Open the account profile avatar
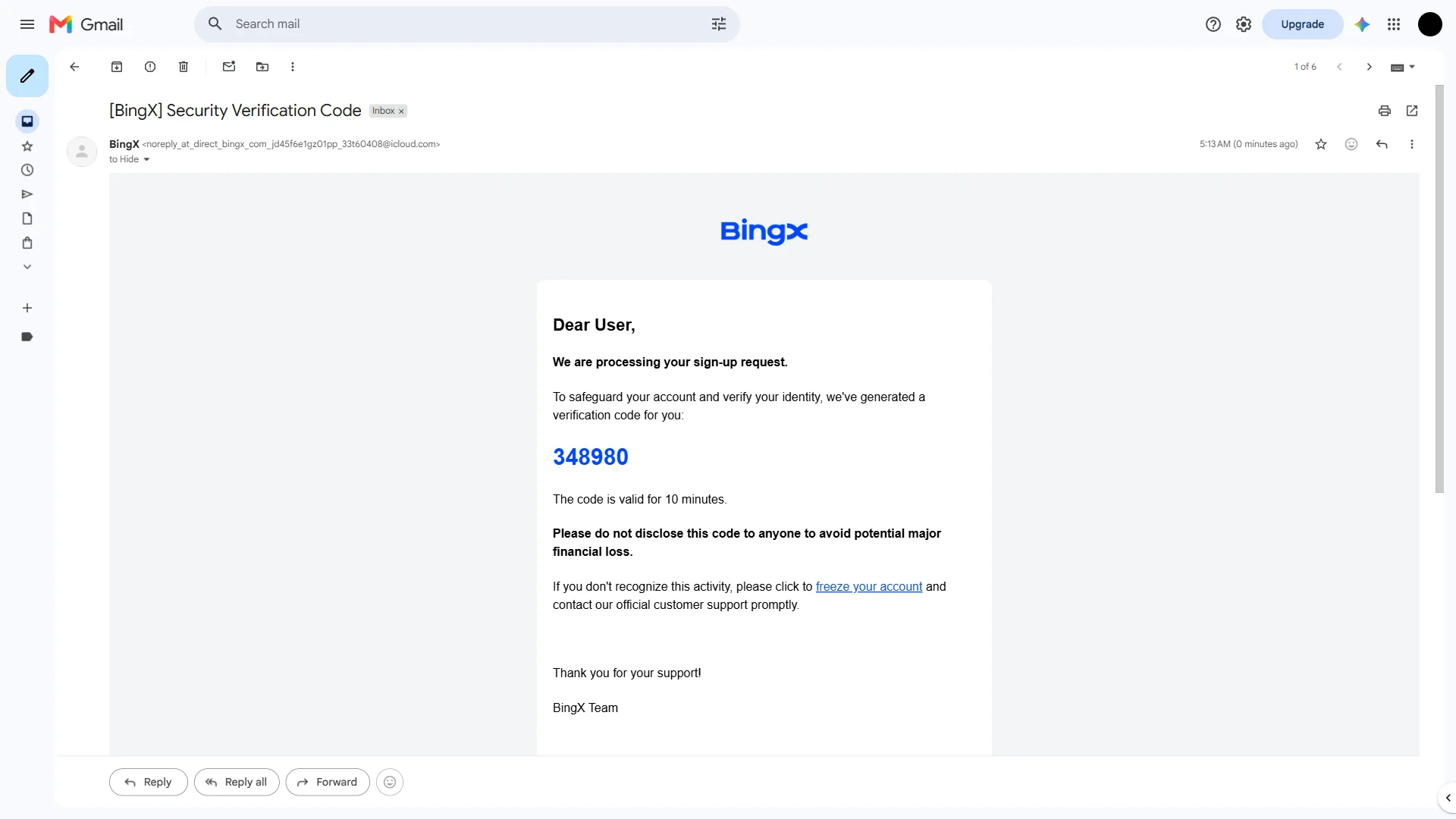Screen dimensions: 1456x819 1429,24
